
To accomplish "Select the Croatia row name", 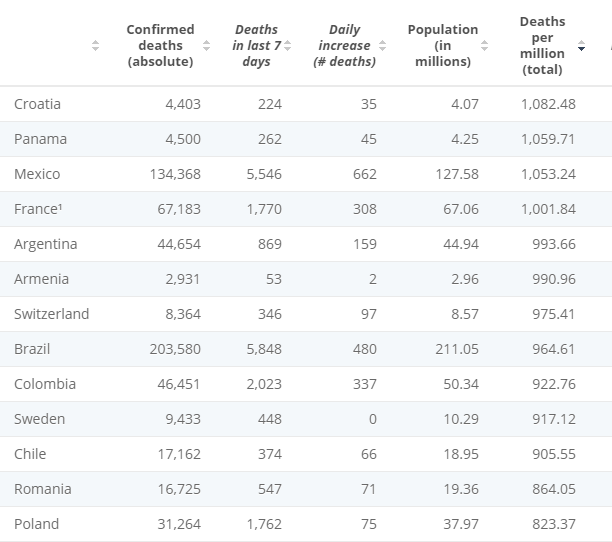I will pos(37,104).
